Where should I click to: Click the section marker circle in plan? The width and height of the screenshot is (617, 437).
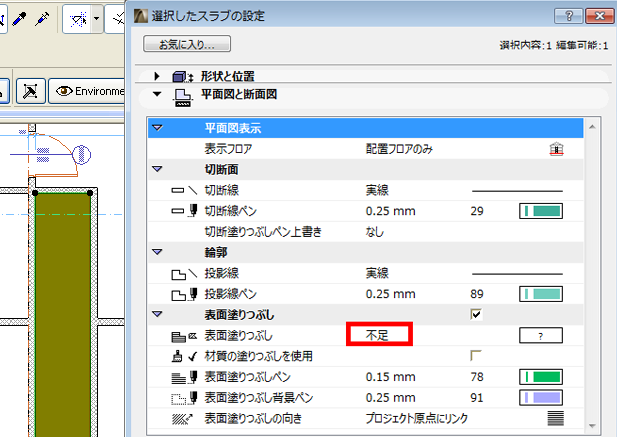click(82, 154)
